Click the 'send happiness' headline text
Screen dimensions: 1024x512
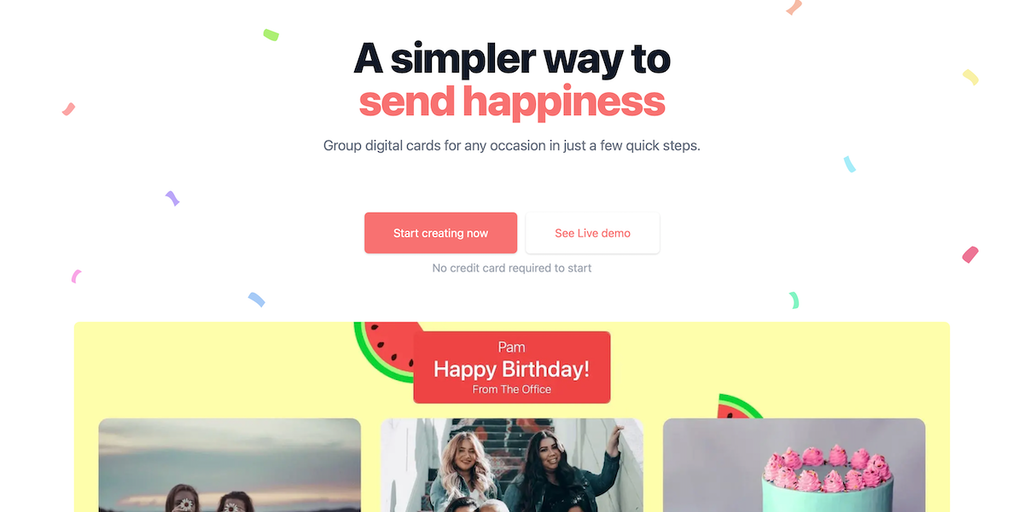(x=512, y=102)
